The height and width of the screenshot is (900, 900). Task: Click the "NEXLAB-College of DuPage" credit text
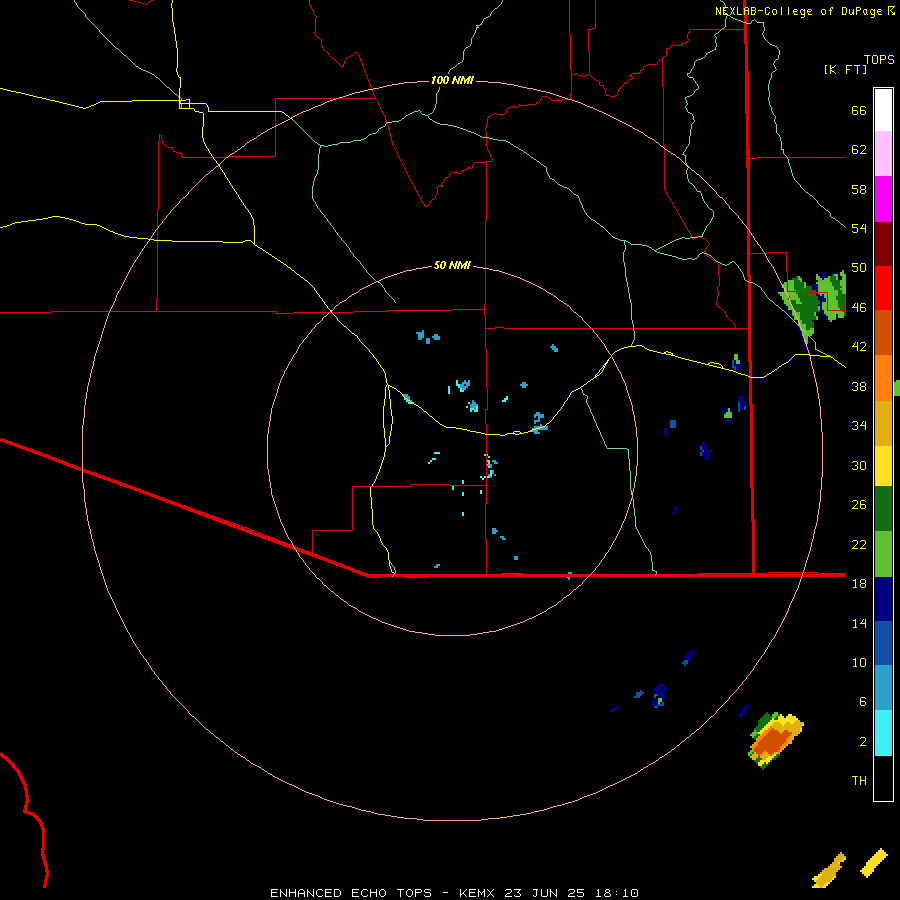[x=799, y=11]
